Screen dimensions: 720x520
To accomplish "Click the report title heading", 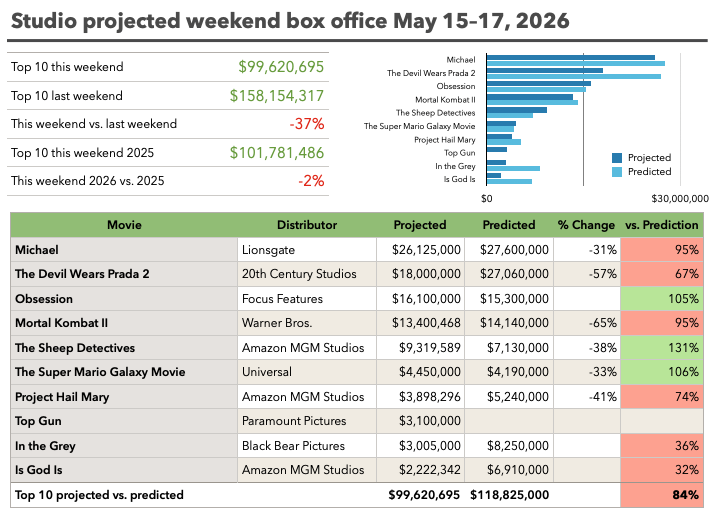I will tap(290, 21).
